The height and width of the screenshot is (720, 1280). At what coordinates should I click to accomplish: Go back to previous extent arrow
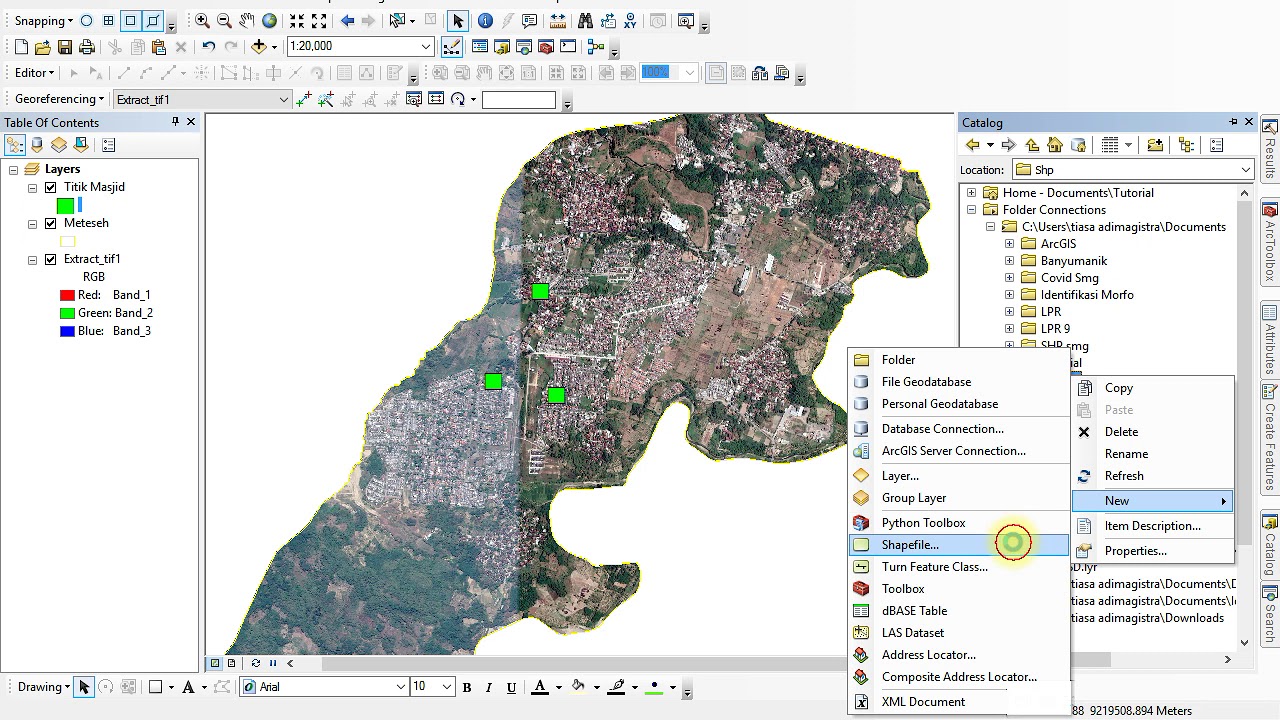pos(347,21)
